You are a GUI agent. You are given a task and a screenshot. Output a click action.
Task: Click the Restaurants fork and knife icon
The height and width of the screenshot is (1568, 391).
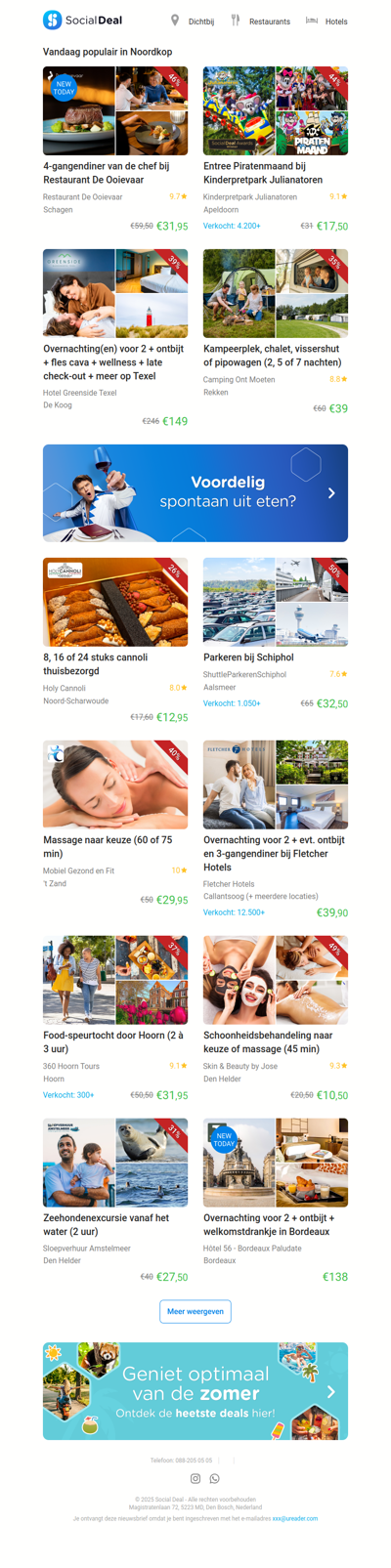[235, 21]
